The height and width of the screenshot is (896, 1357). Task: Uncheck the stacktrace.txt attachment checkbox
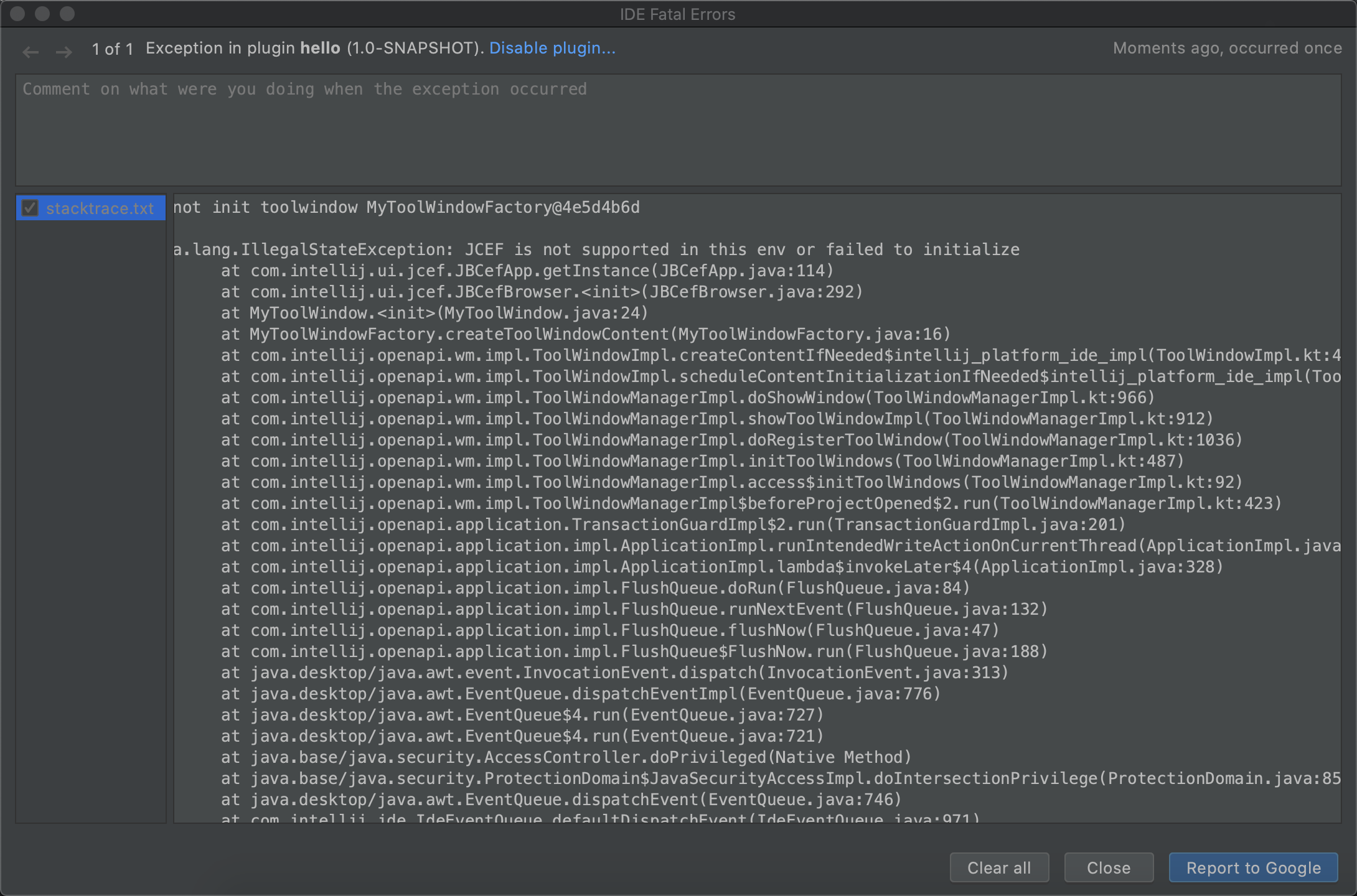30,208
